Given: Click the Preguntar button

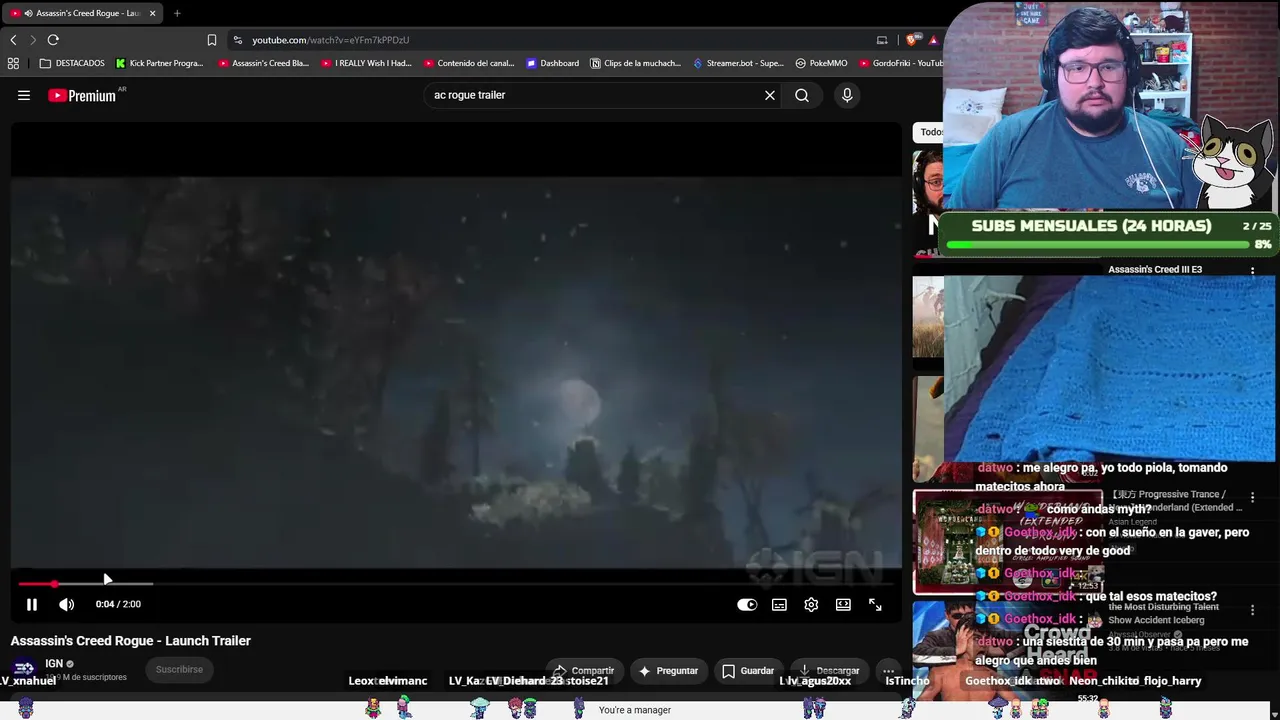Looking at the screenshot, I should coord(668,670).
